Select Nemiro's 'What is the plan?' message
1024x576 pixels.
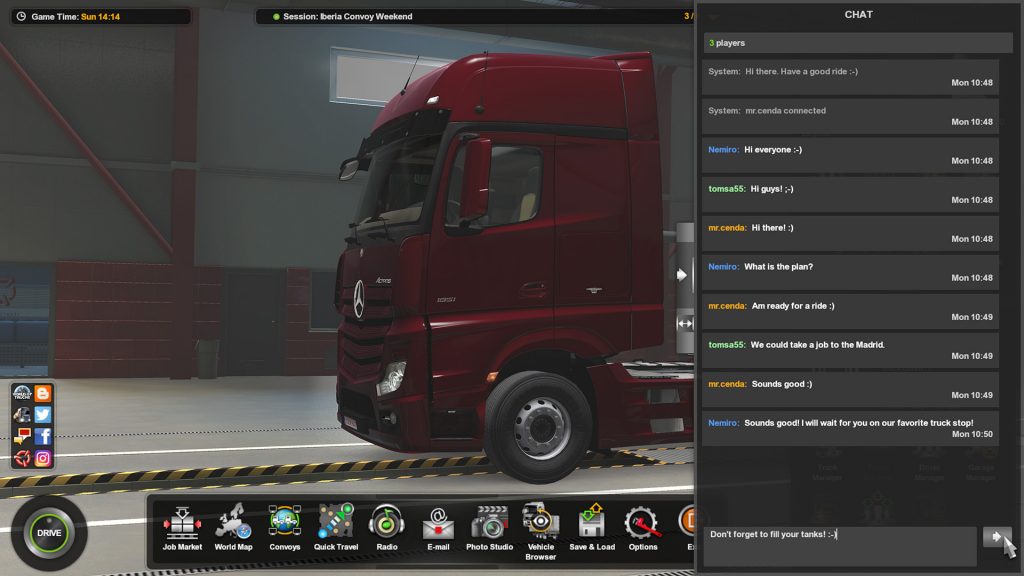pyautogui.click(x=850, y=272)
